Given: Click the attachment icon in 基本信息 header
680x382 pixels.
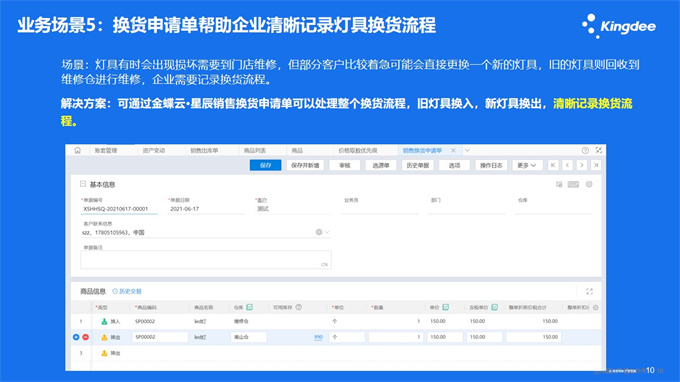Looking at the screenshot, I should pyautogui.click(x=559, y=184).
